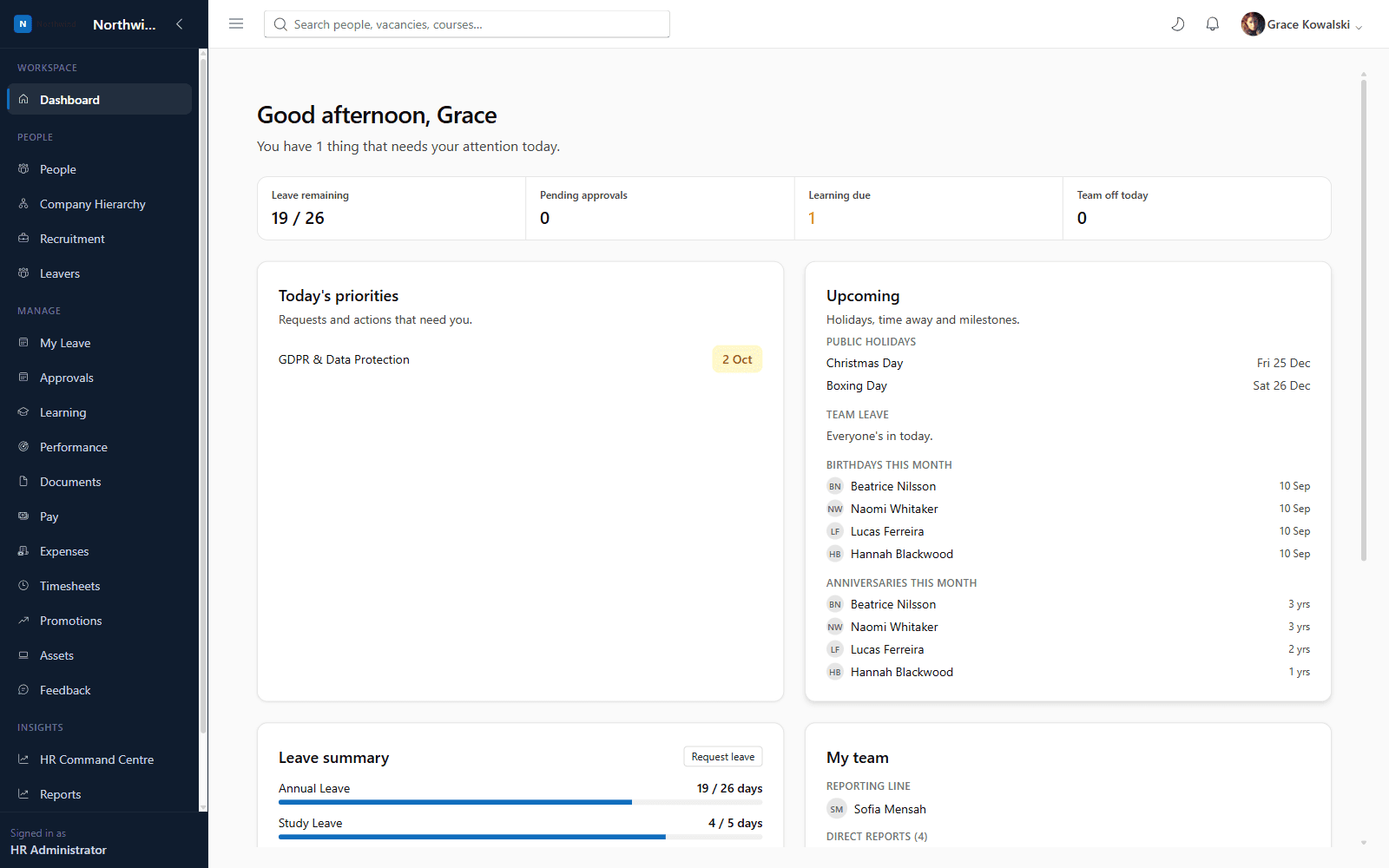Select Hannah Blackwood under anniversaries this month

tap(1068, 672)
